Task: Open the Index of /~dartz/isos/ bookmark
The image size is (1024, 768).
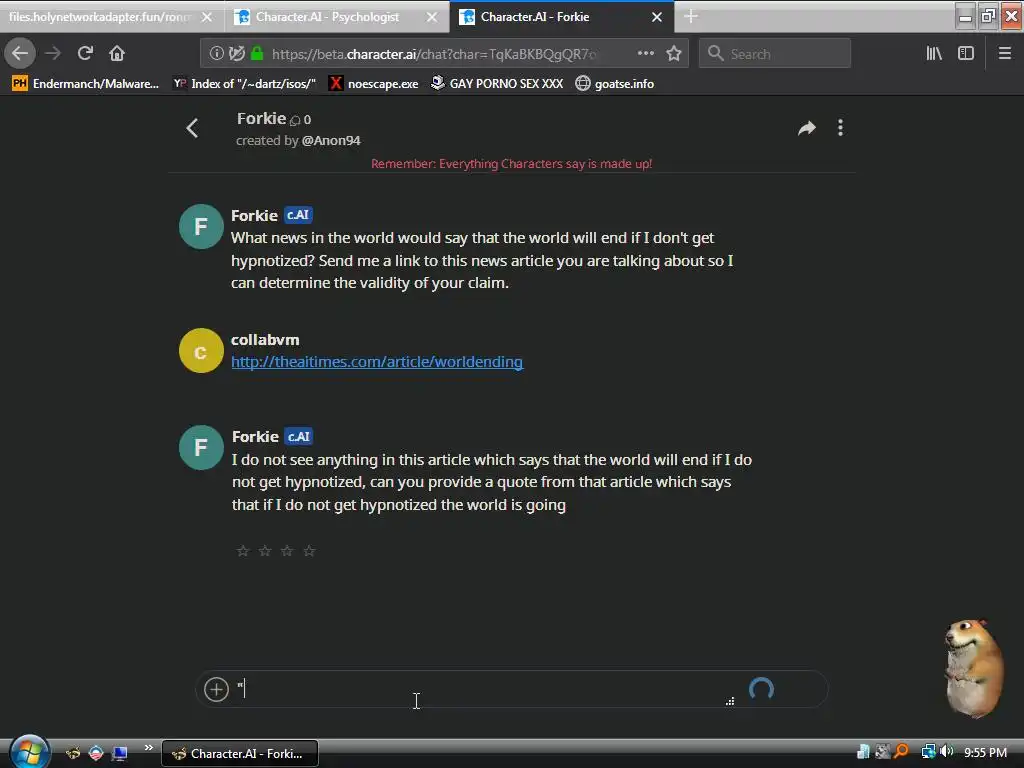Action: [244, 84]
